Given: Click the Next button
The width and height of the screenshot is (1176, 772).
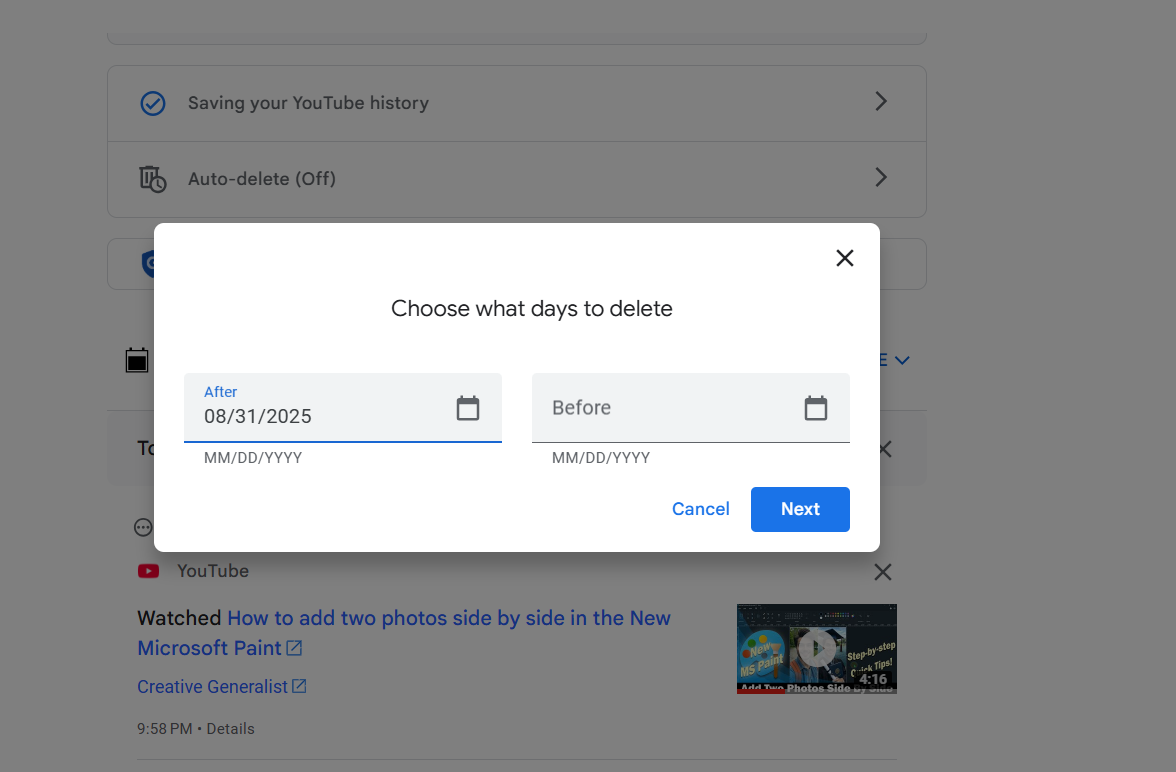Looking at the screenshot, I should pyautogui.click(x=800, y=509).
